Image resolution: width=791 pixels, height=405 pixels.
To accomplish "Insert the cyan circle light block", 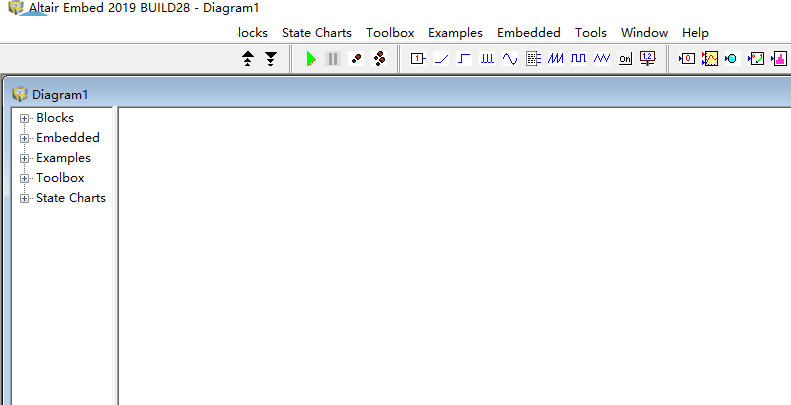I will pos(730,59).
